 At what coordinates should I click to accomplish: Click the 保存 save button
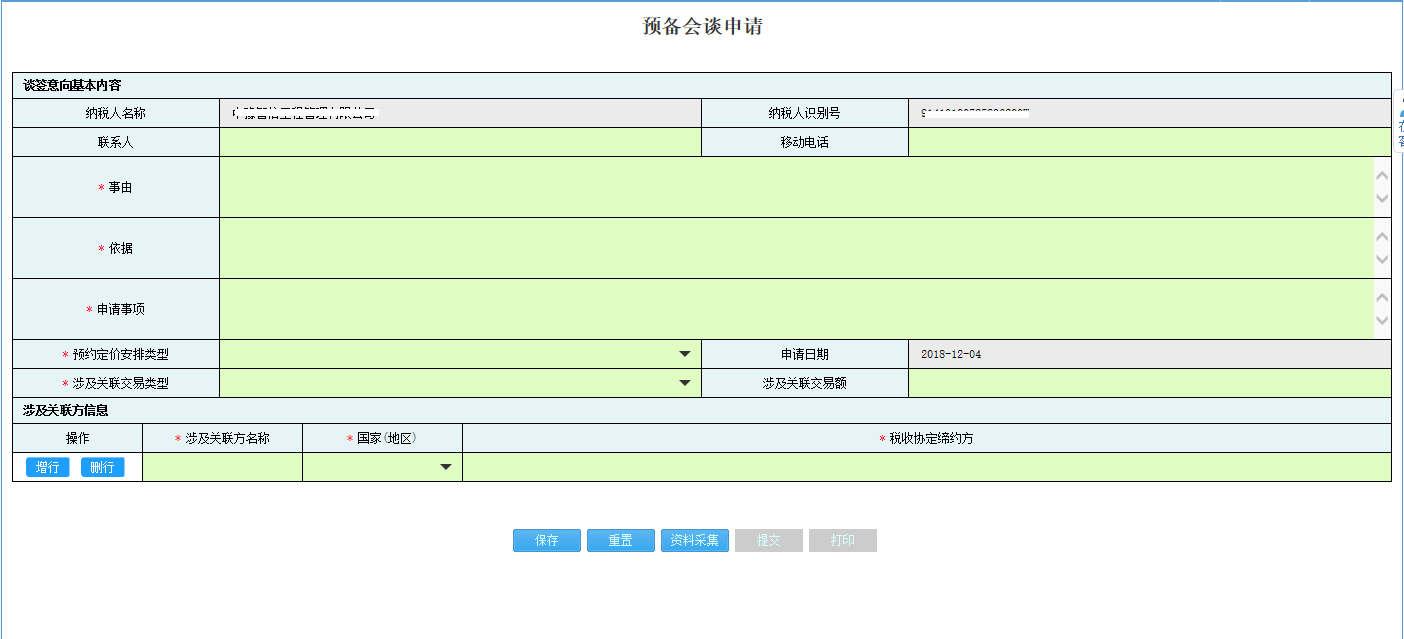click(x=546, y=540)
